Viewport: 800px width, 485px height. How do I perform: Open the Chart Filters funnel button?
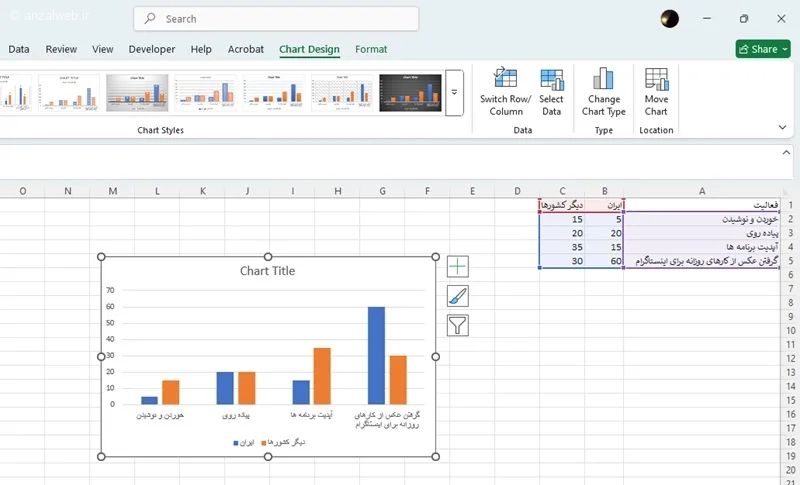coord(457,325)
